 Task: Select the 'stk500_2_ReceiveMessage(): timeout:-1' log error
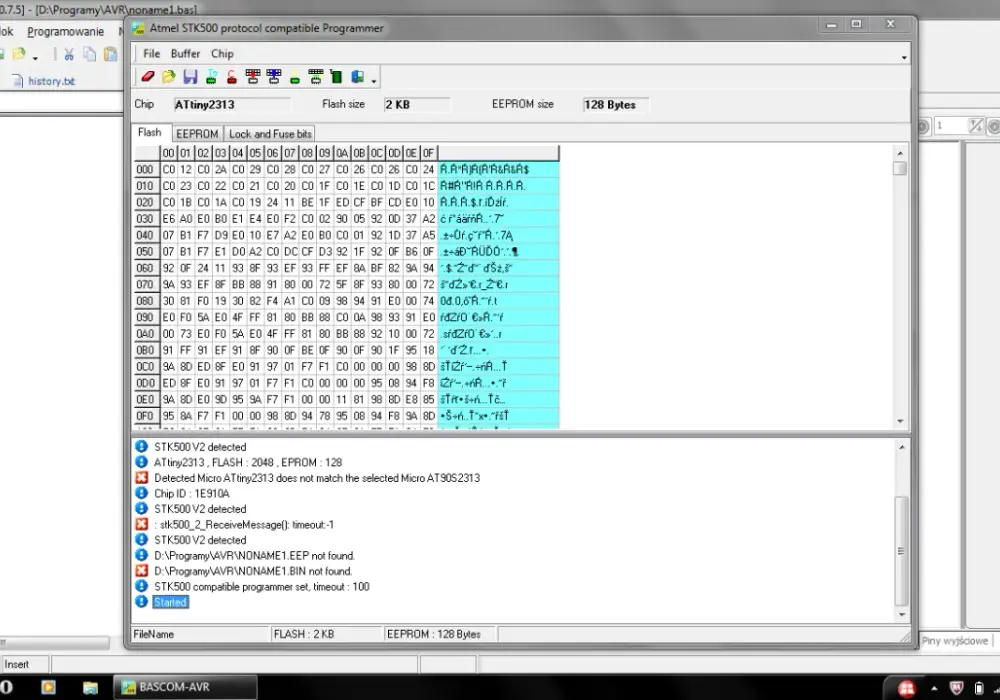tap(244, 525)
